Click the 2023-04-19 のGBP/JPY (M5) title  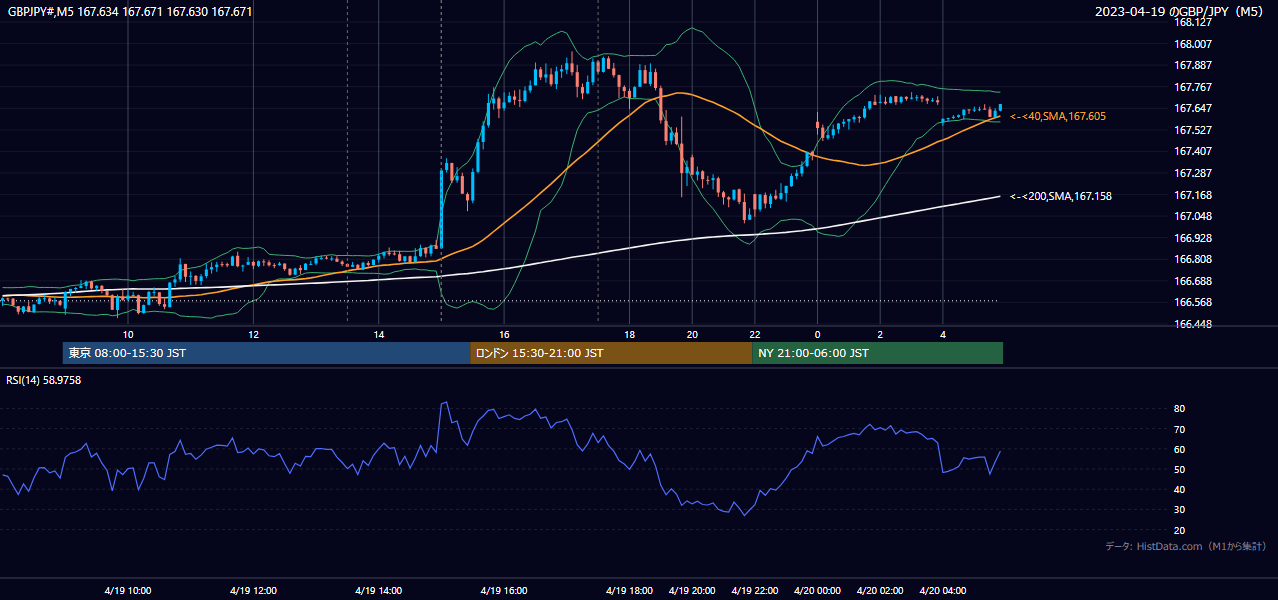(1181, 11)
